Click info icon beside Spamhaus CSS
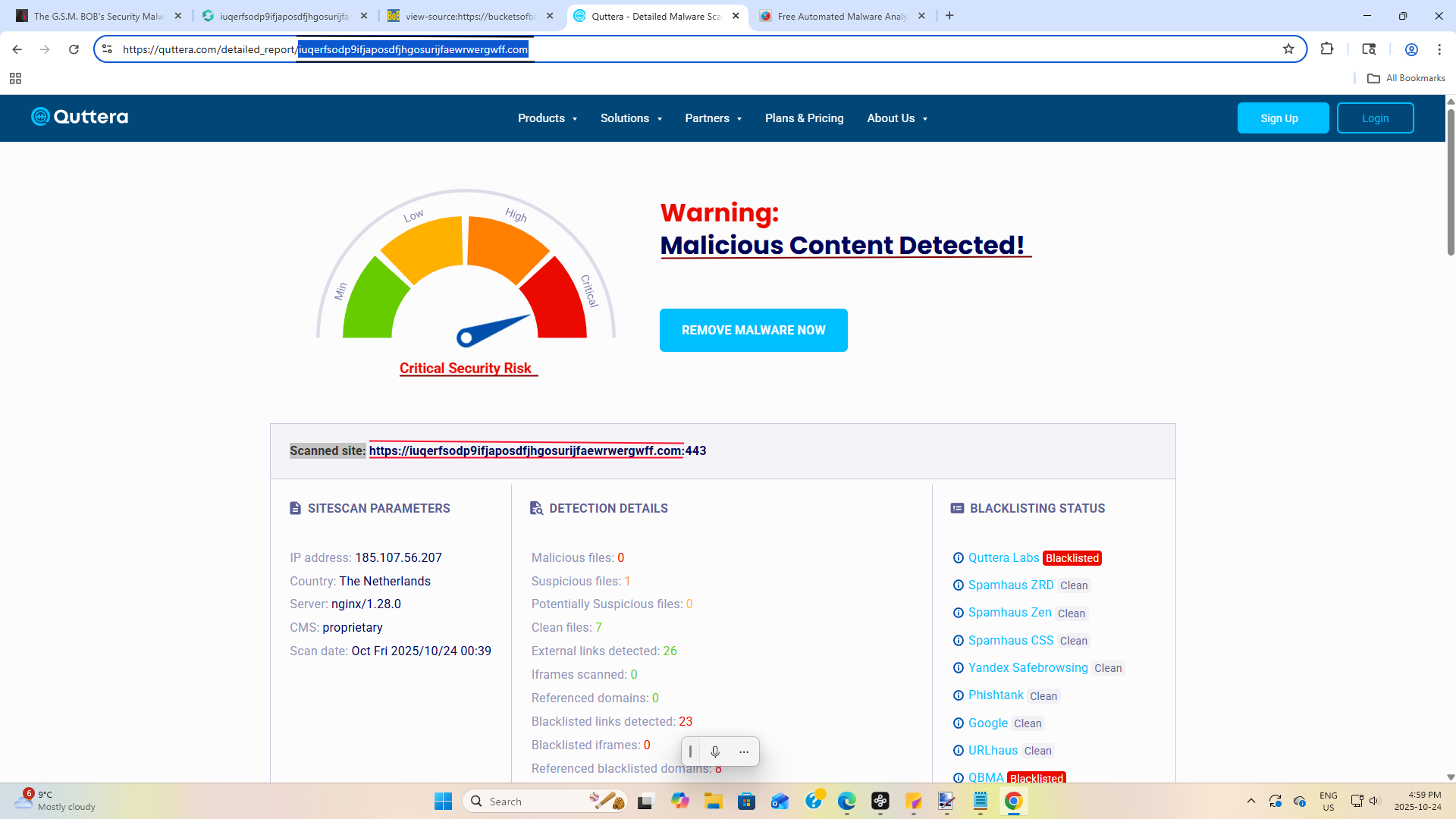The height and width of the screenshot is (819, 1456). pos(959,641)
